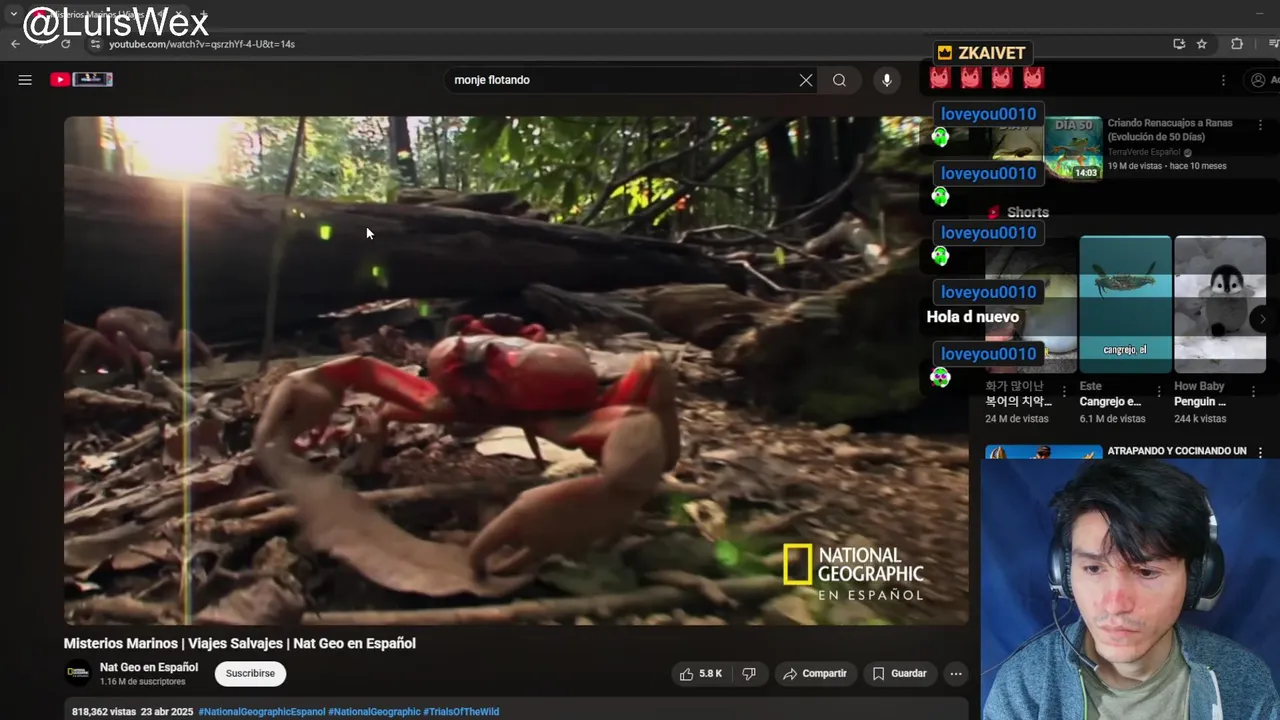Screen dimensions: 1280x720
Task: View site information icon in address bar
Action: point(95,44)
